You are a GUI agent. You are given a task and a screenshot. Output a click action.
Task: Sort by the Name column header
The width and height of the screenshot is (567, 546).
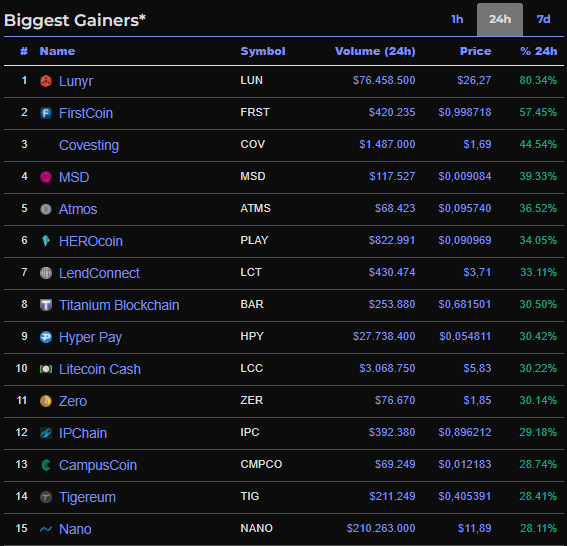(x=57, y=51)
